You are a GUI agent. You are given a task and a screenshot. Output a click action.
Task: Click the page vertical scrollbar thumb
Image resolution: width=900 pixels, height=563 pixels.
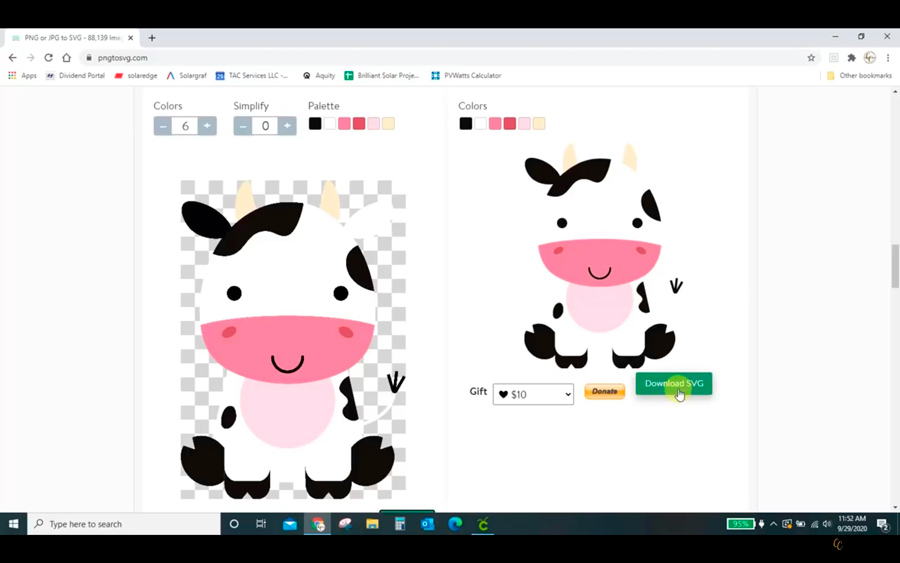click(895, 266)
